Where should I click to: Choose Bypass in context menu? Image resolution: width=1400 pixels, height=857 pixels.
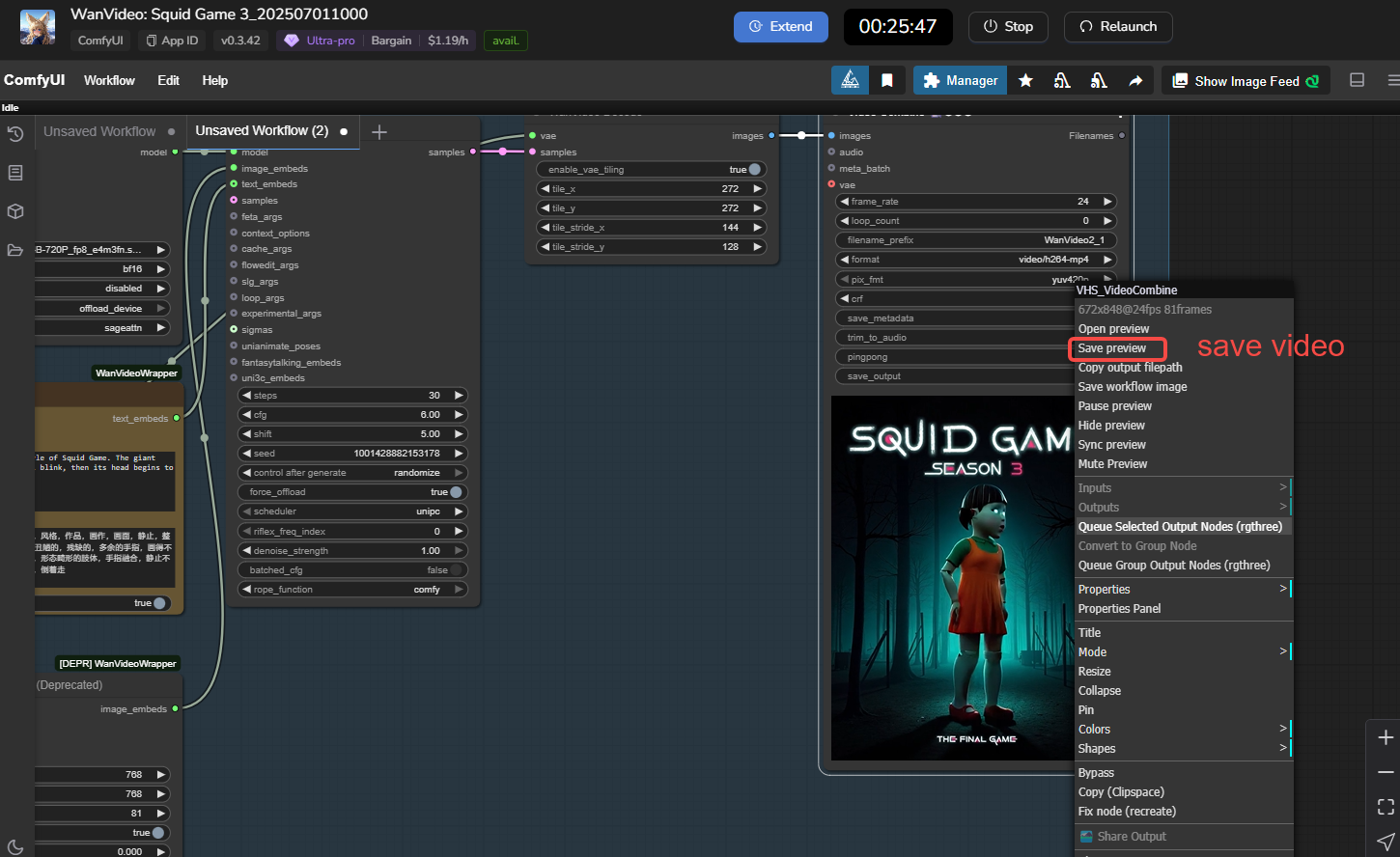(1096, 773)
